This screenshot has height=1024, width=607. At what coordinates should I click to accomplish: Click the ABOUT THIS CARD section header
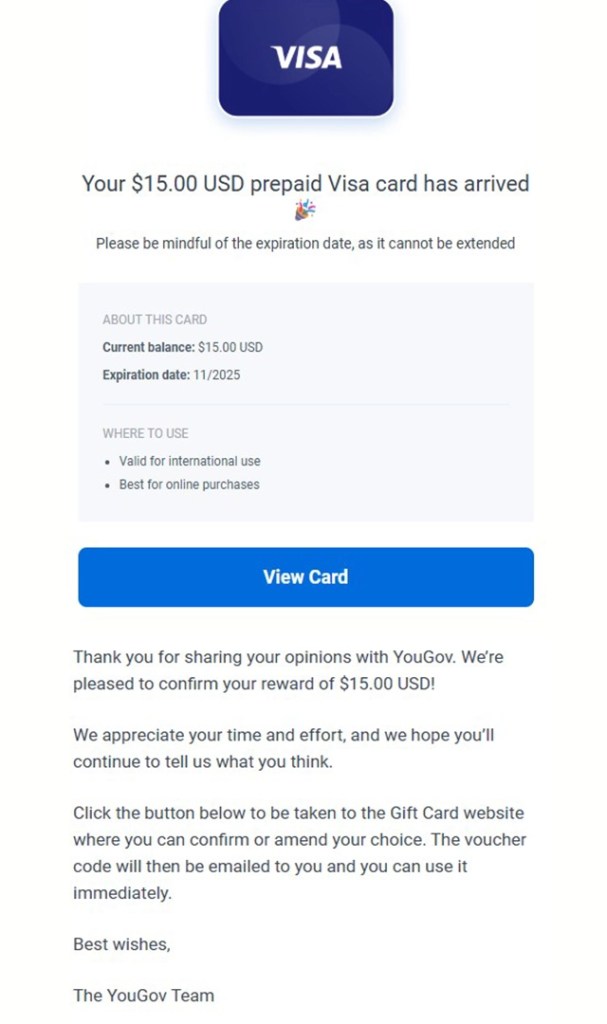[x=155, y=319]
